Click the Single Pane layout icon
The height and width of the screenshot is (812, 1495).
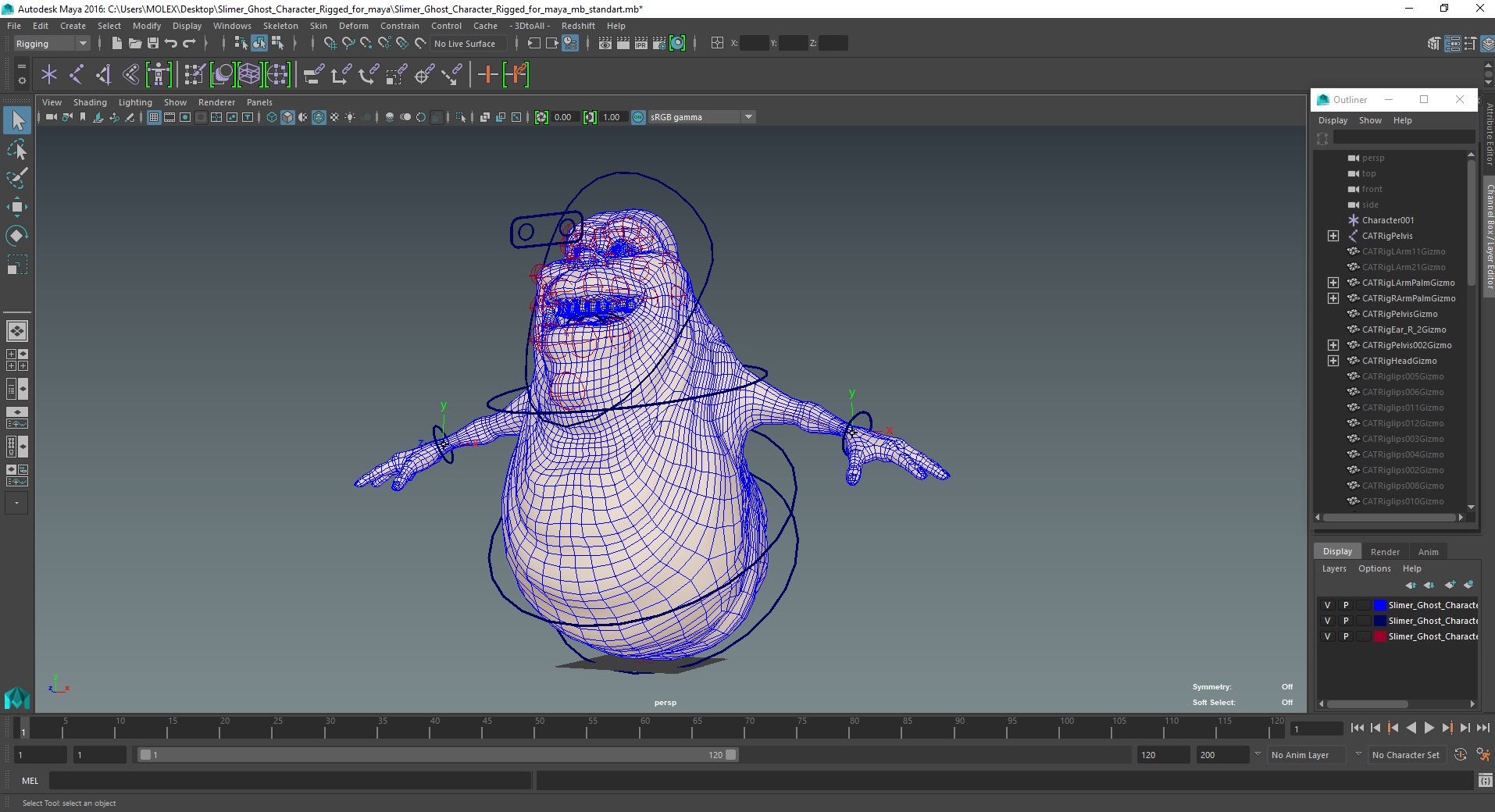(17, 331)
